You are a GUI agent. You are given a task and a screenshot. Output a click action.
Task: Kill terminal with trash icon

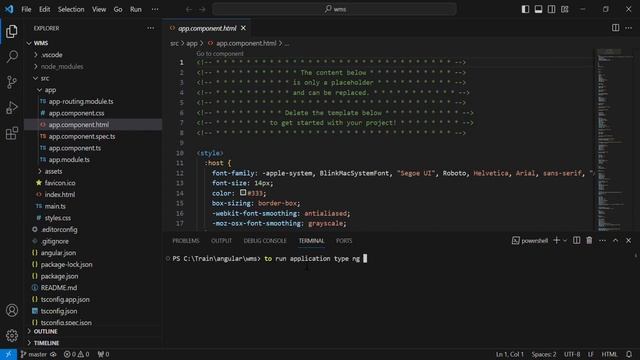tap(589, 240)
